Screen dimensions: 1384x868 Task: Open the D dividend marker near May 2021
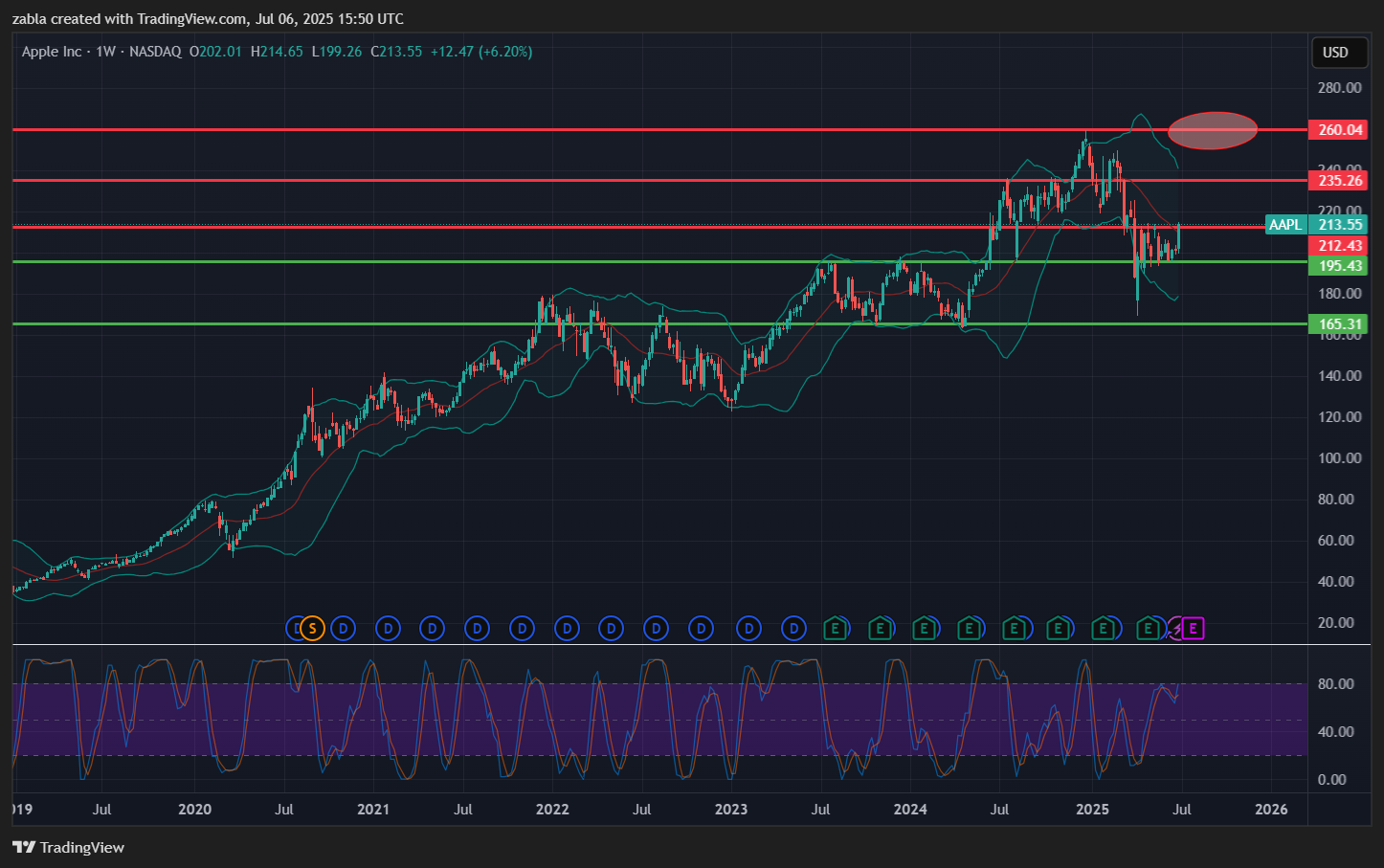click(433, 629)
